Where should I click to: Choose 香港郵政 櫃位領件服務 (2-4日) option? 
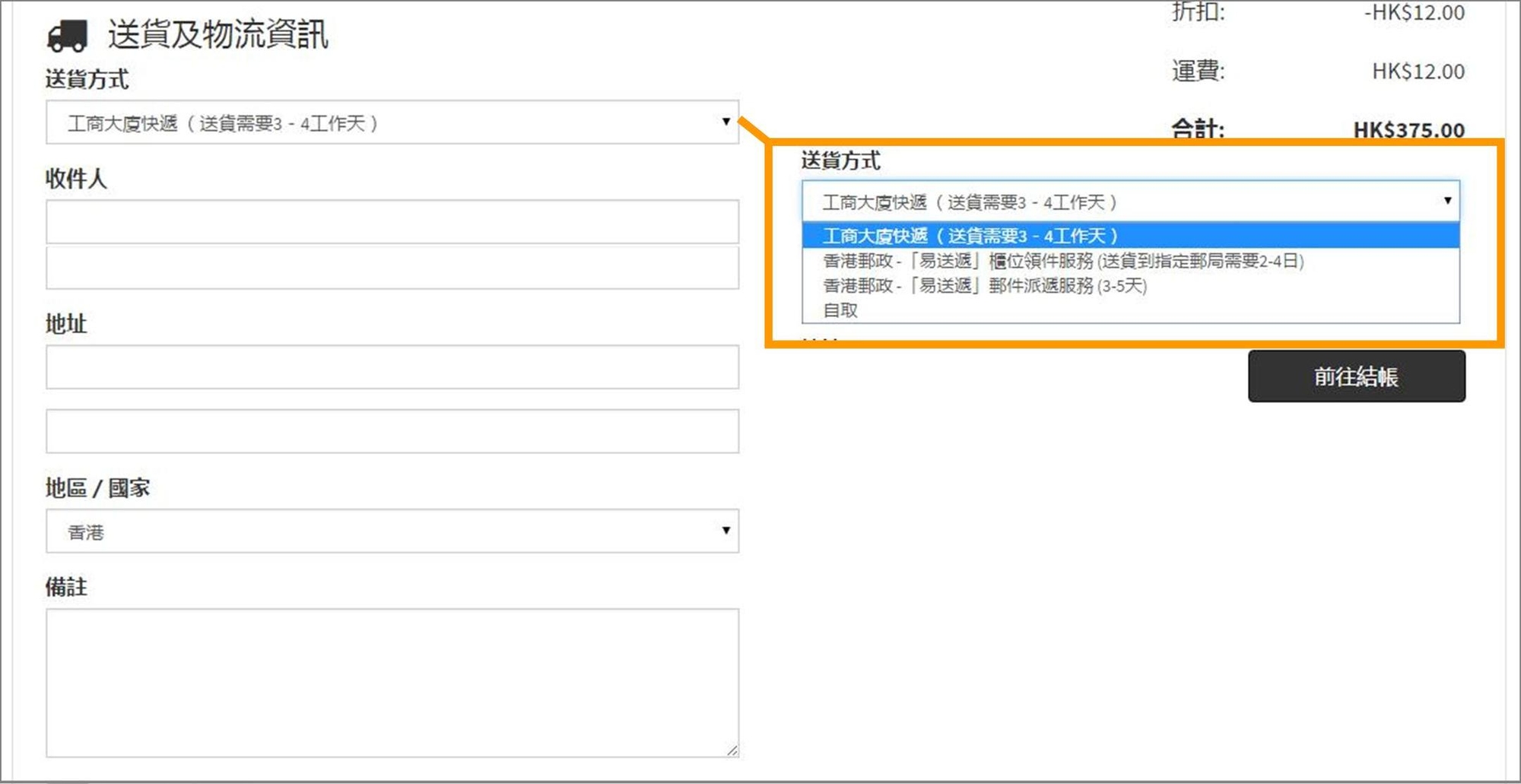[1063, 261]
